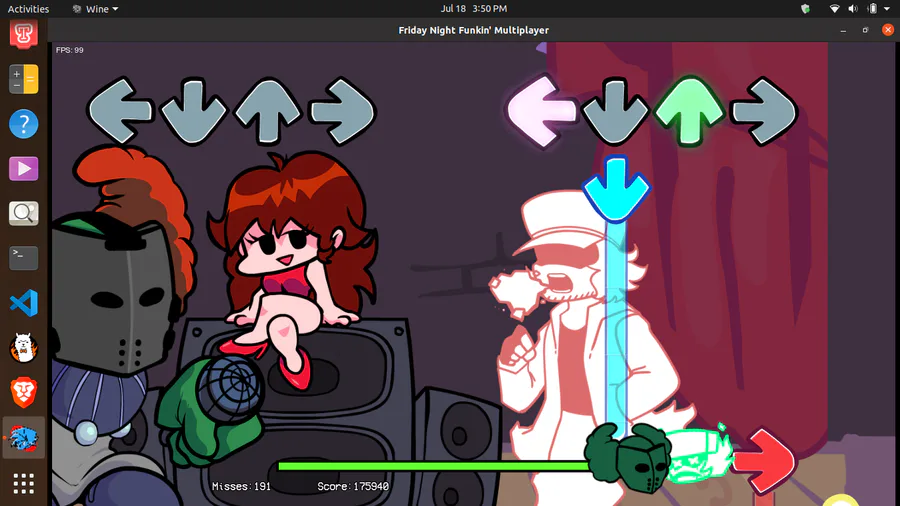This screenshot has height=506, width=900.
Task: Open the Activities overview
Action: click(x=28, y=9)
